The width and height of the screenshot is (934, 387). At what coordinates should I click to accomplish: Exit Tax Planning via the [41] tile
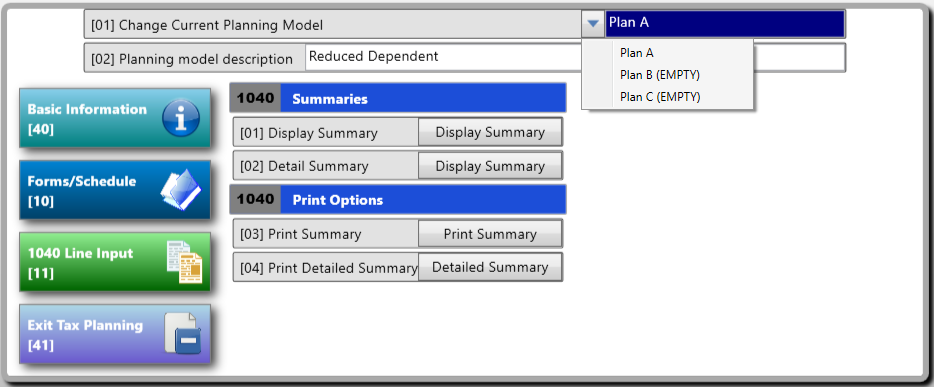115,334
